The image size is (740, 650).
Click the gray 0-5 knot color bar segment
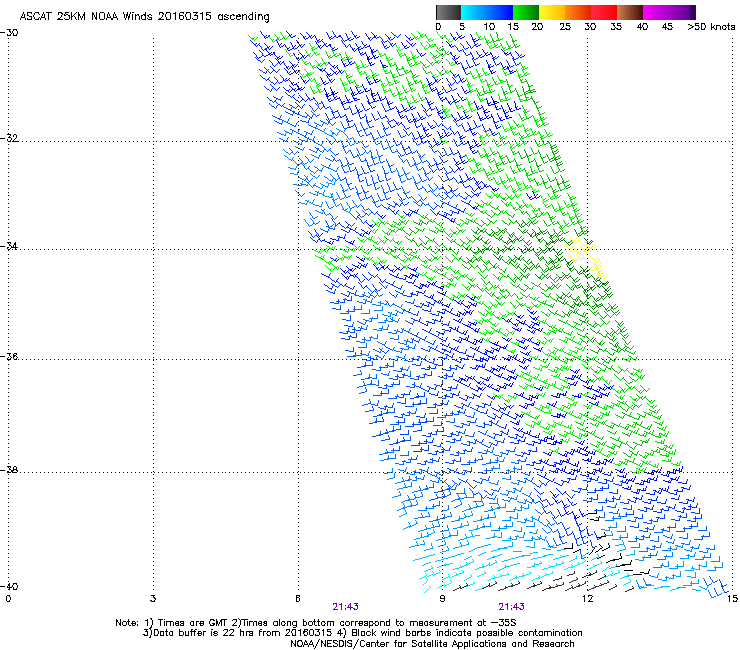448,12
